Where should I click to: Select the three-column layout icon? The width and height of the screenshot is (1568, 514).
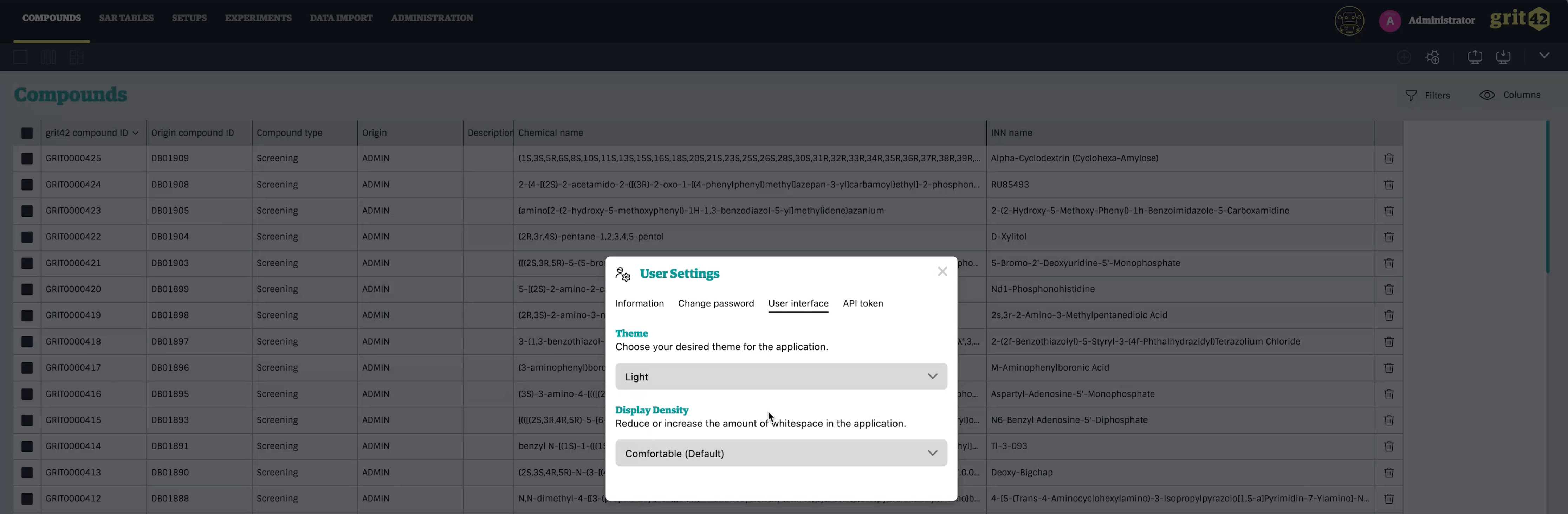click(x=49, y=57)
